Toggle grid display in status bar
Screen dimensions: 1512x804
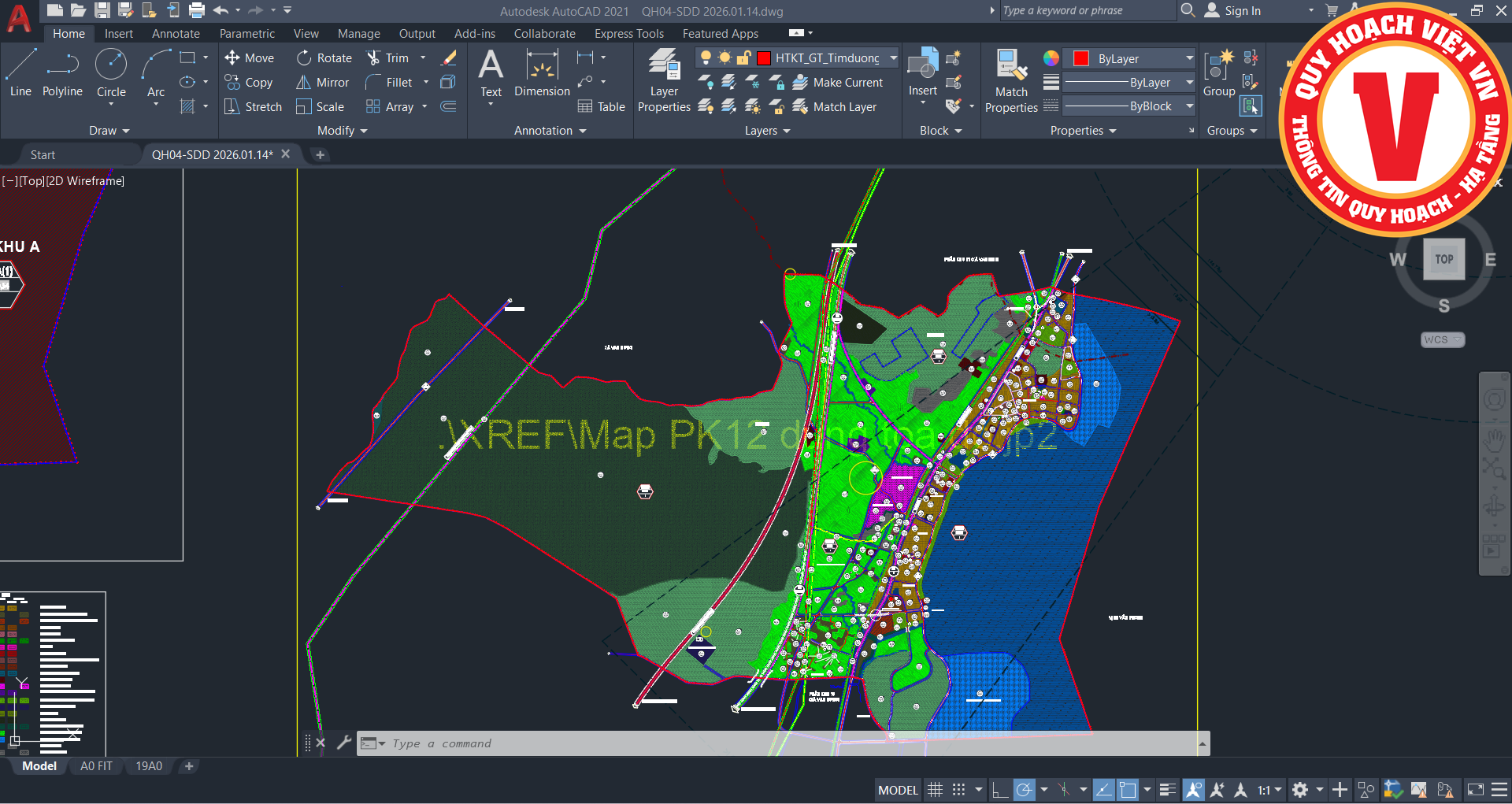click(935, 790)
